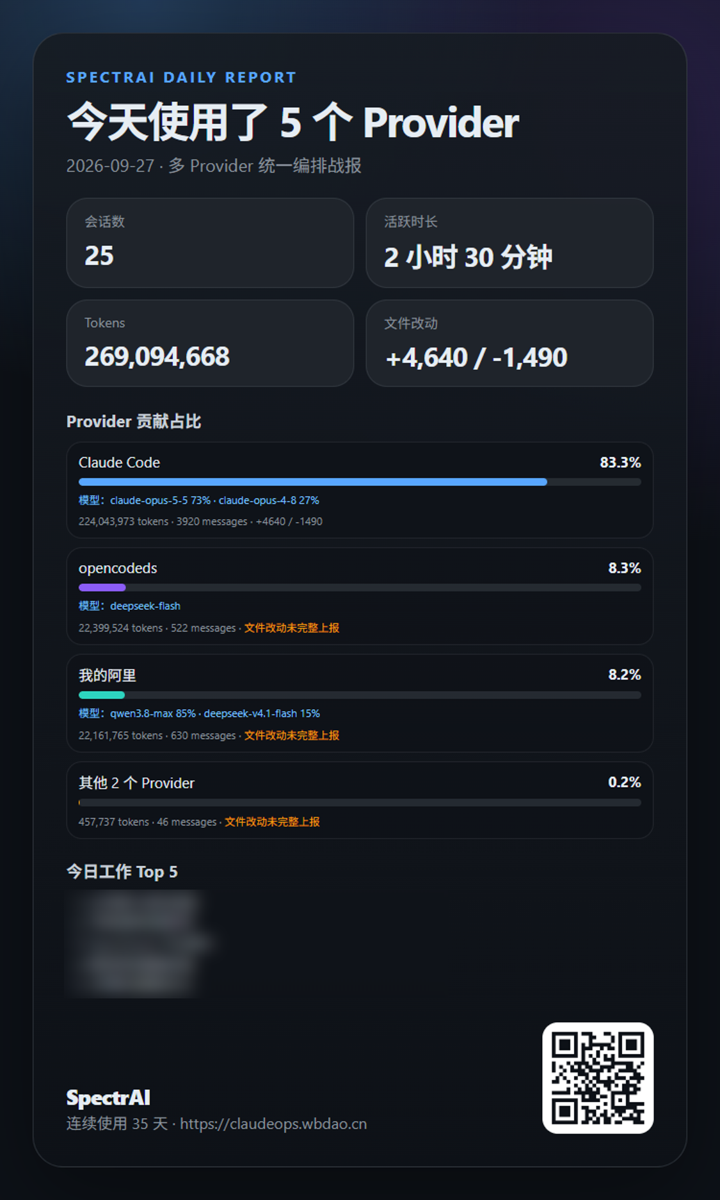The height and width of the screenshot is (1200, 720).
Task: Select the 会话数 stat card
Action: tap(210, 243)
